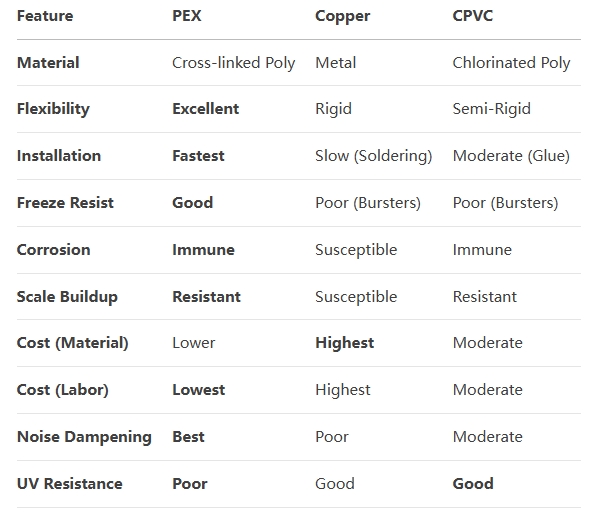Select the Cross-linked Poly cell
The image size is (612, 513).
tap(233, 63)
